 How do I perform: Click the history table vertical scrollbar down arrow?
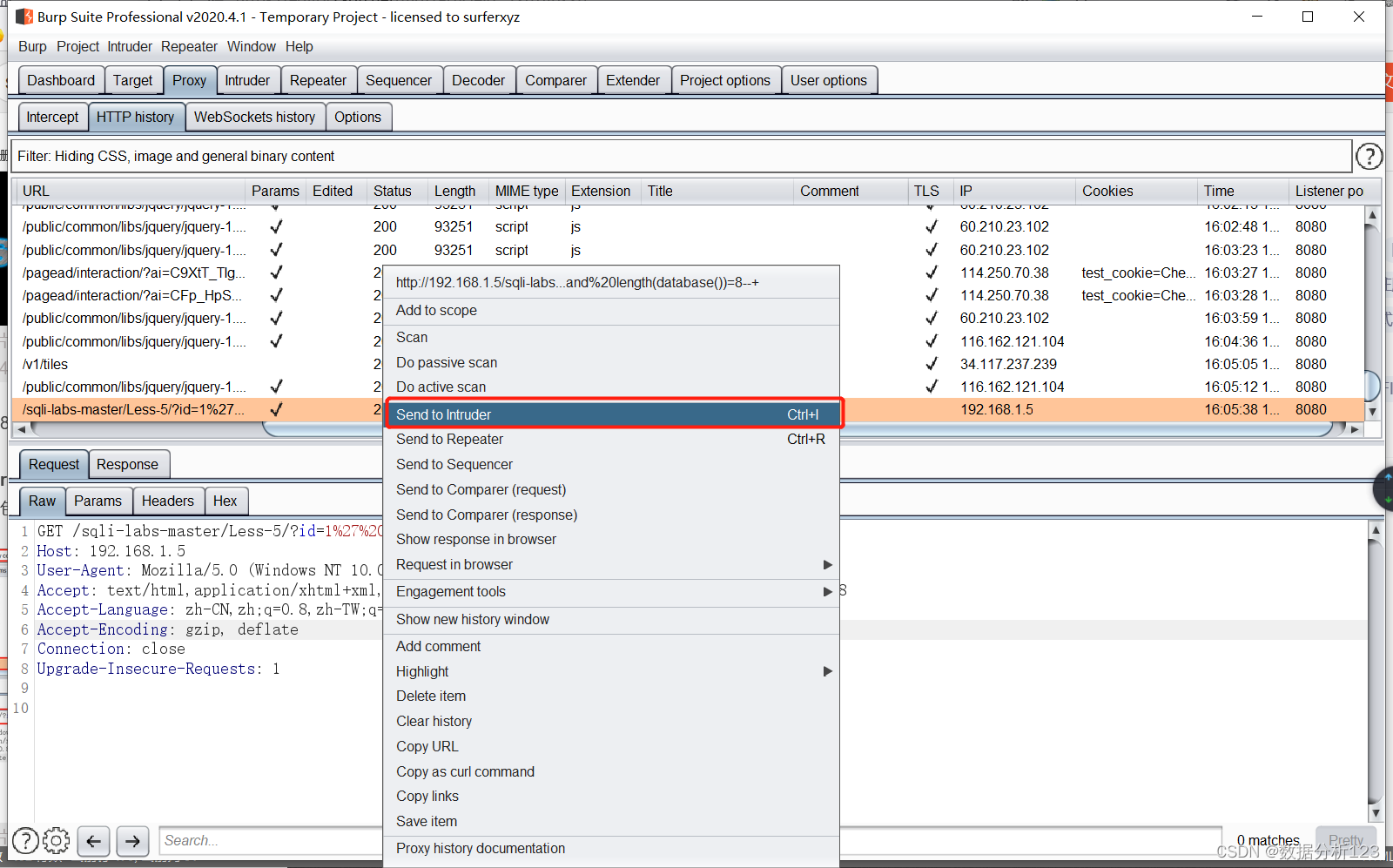point(1372,412)
